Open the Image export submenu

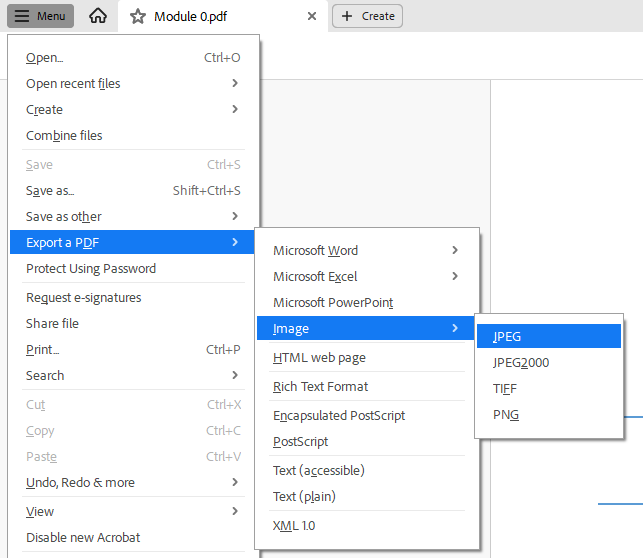366,328
